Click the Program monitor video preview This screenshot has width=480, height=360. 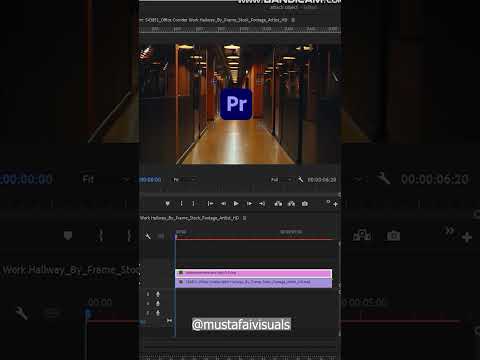coord(239,104)
